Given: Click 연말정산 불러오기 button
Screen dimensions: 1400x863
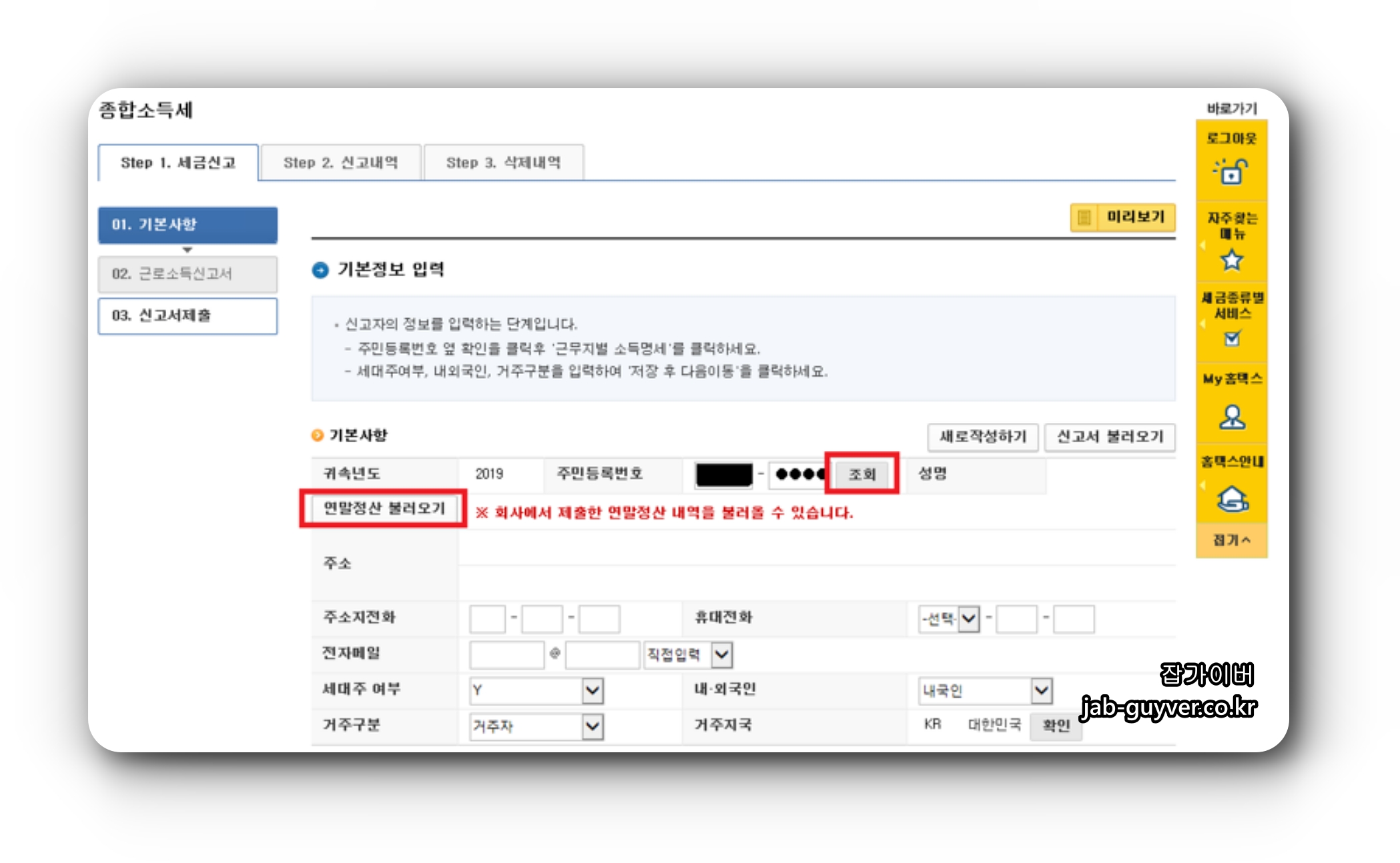Looking at the screenshot, I should click(x=384, y=509).
